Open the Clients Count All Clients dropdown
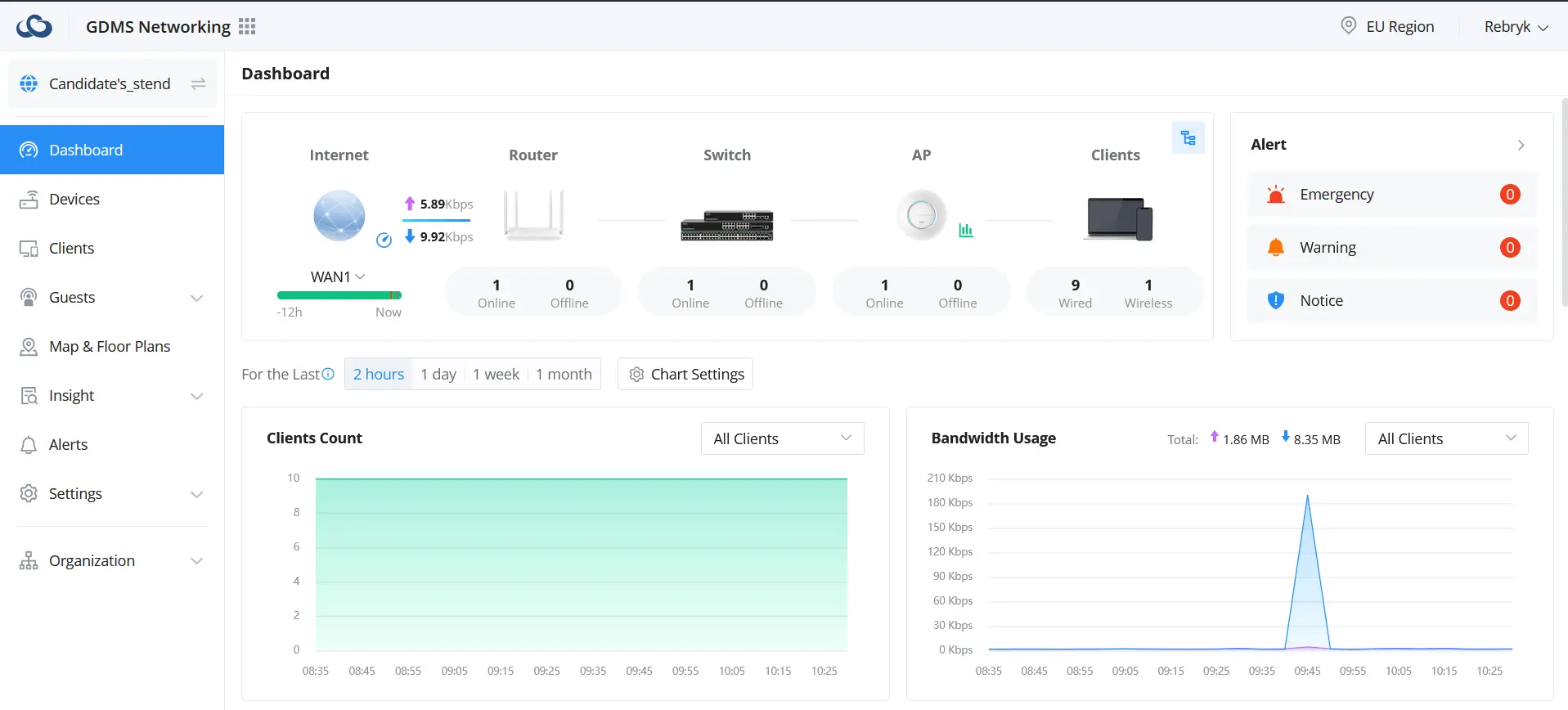Image resolution: width=1568 pixels, height=710 pixels. (x=782, y=438)
